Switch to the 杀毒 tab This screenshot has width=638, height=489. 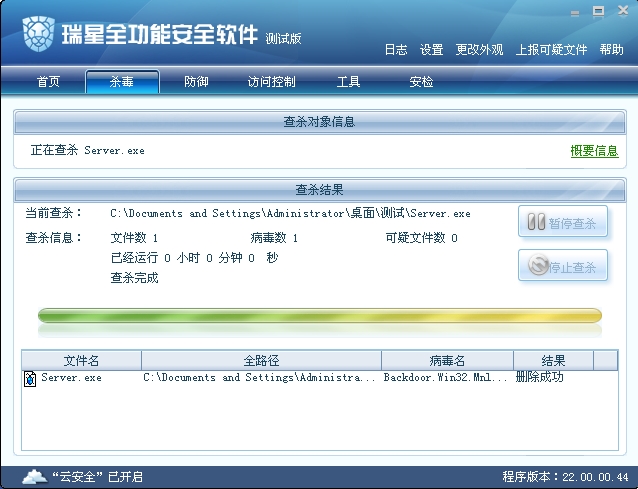[x=122, y=82]
